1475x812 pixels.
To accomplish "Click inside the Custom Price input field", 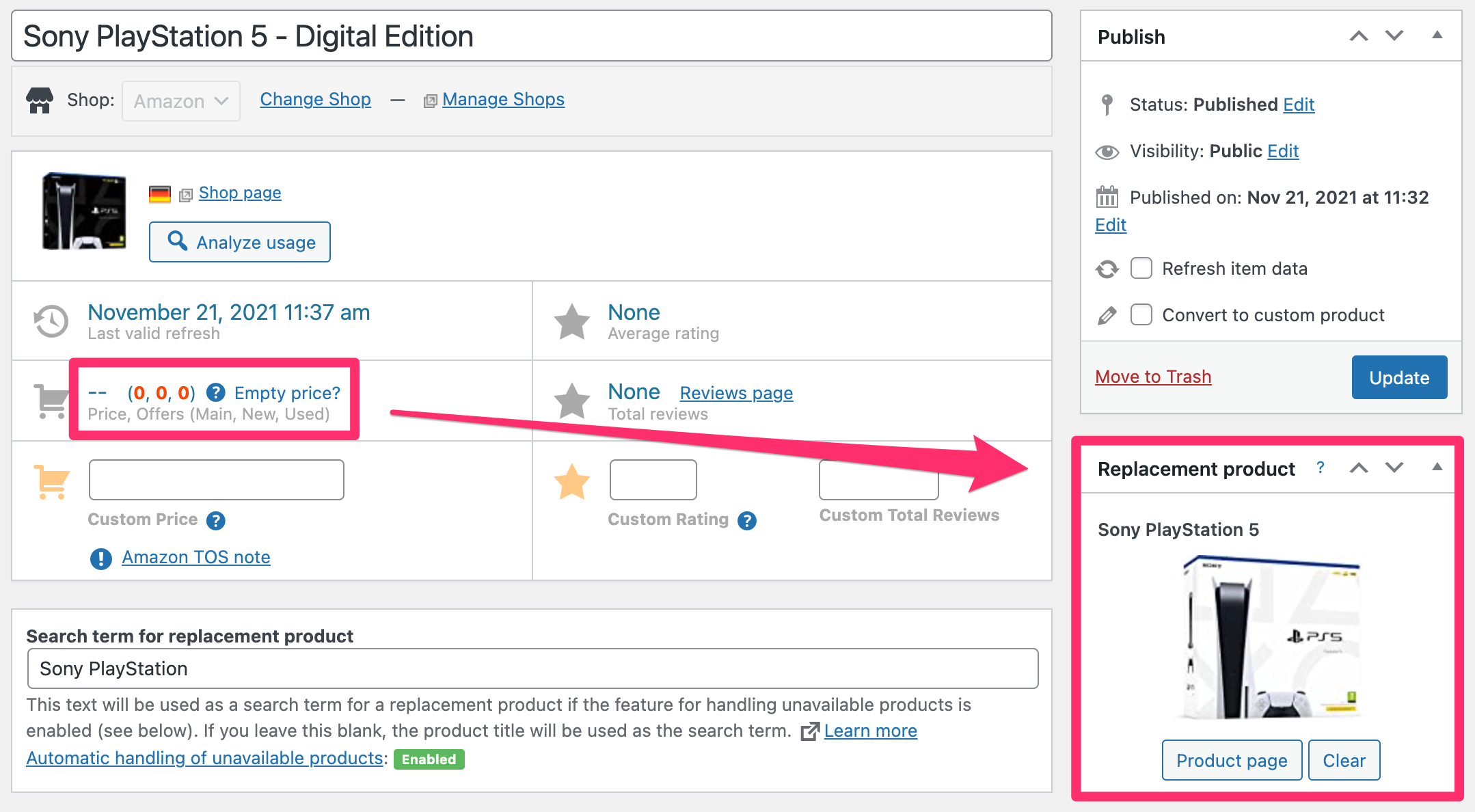I will pyautogui.click(x=216, y=479).
